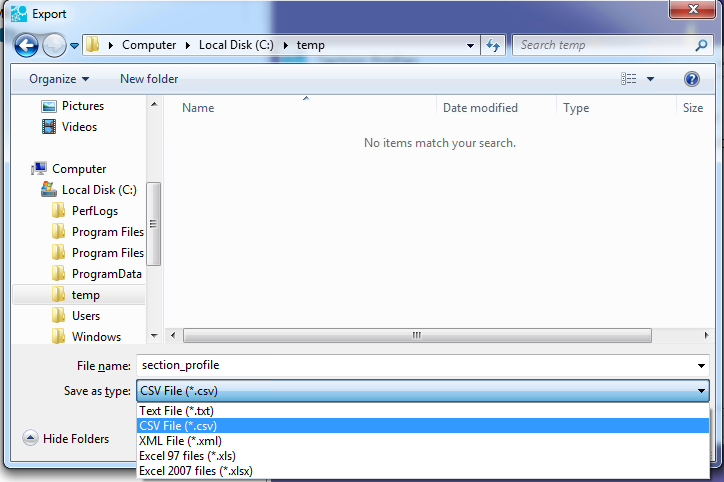Click the change view icon

pyautogui.click(x=629, y=79)
